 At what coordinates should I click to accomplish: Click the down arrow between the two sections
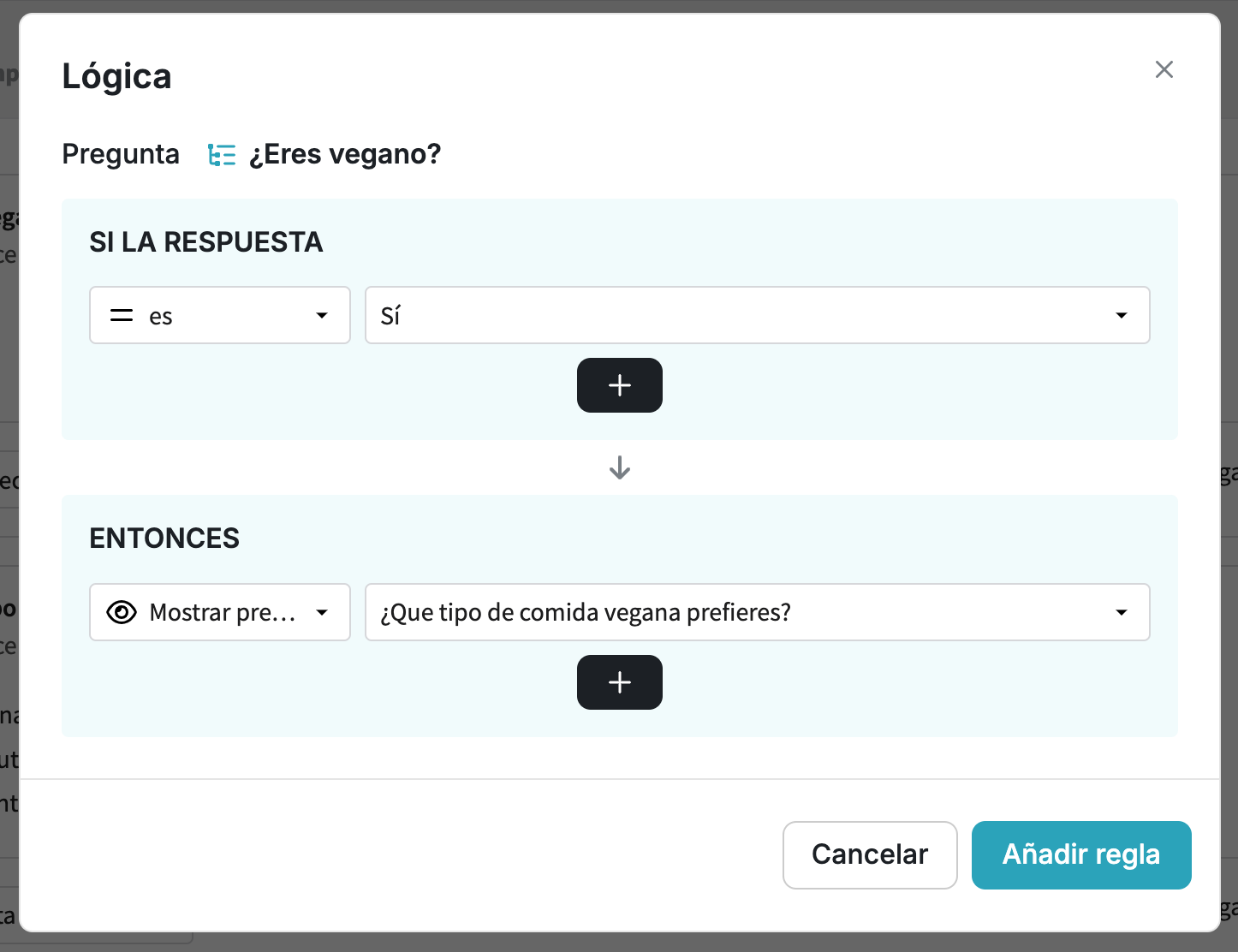[x=619, y=467]
